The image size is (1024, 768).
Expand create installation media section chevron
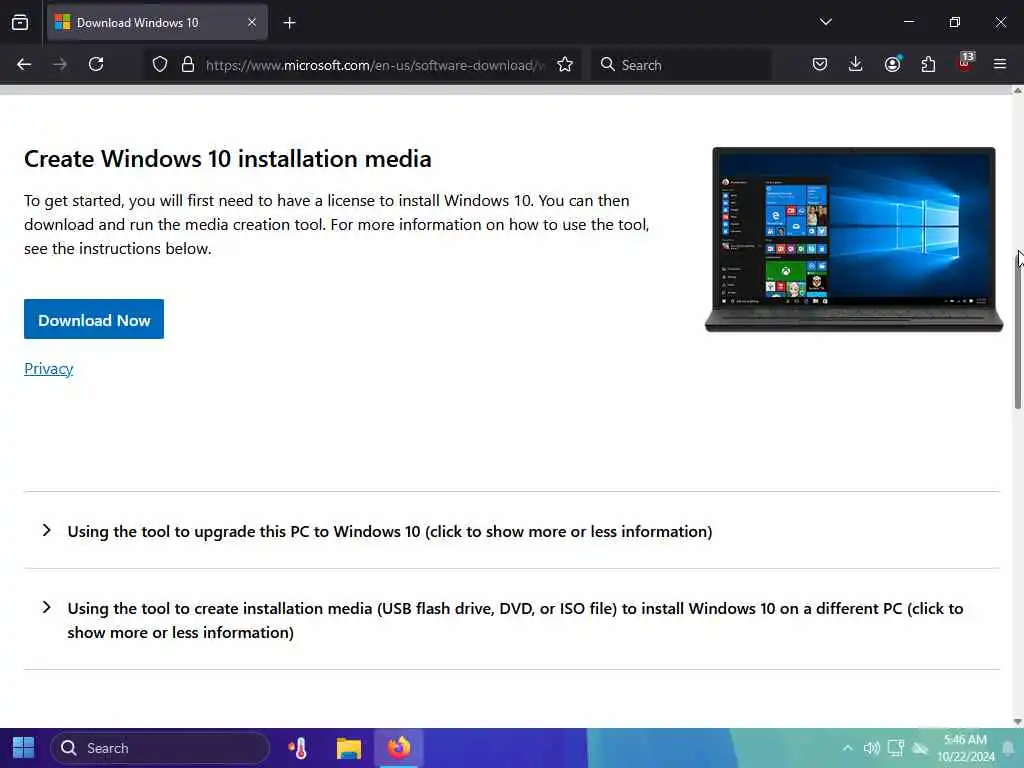[46, 607]
